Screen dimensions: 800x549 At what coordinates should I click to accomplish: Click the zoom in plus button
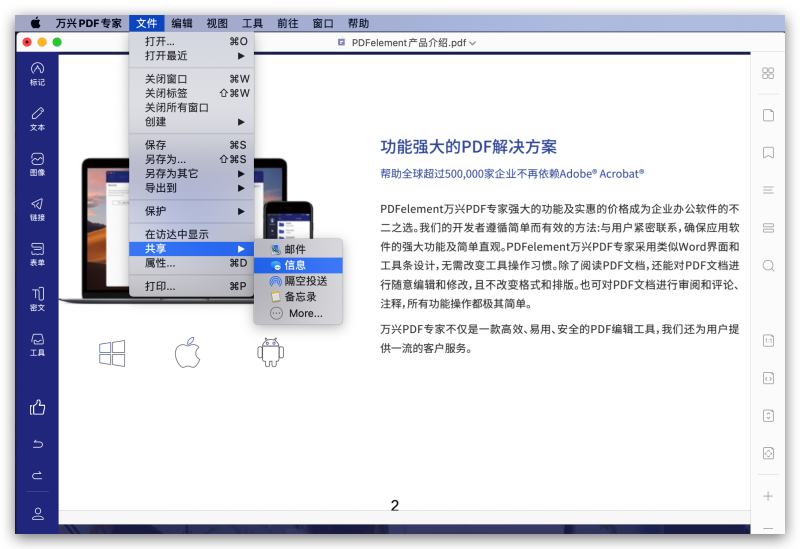(x=768, y=496)
